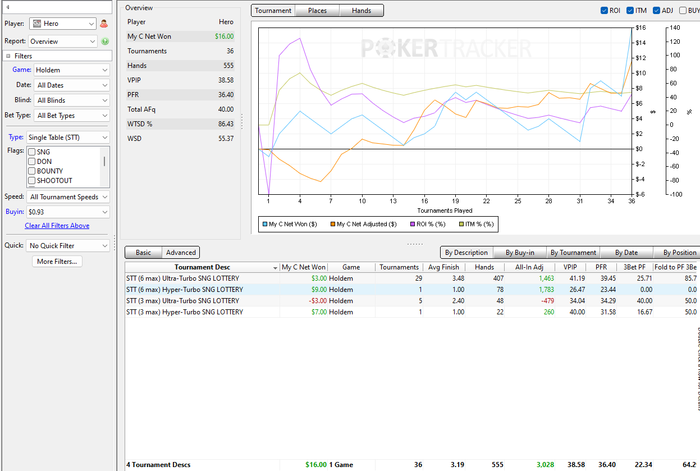This screenshot has width=700, height=471.
Task: Sort by My C Net Won column
Action: [304, 267]
